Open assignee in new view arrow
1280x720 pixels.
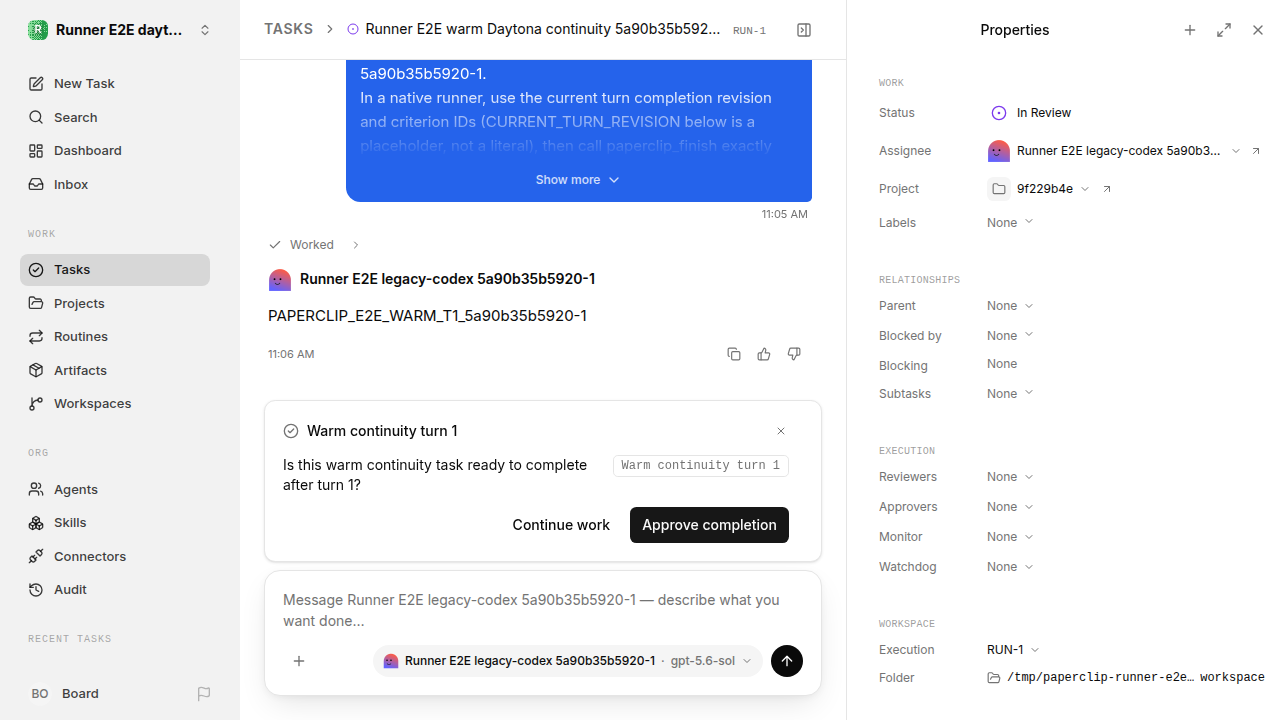(x=1257, y=151)
